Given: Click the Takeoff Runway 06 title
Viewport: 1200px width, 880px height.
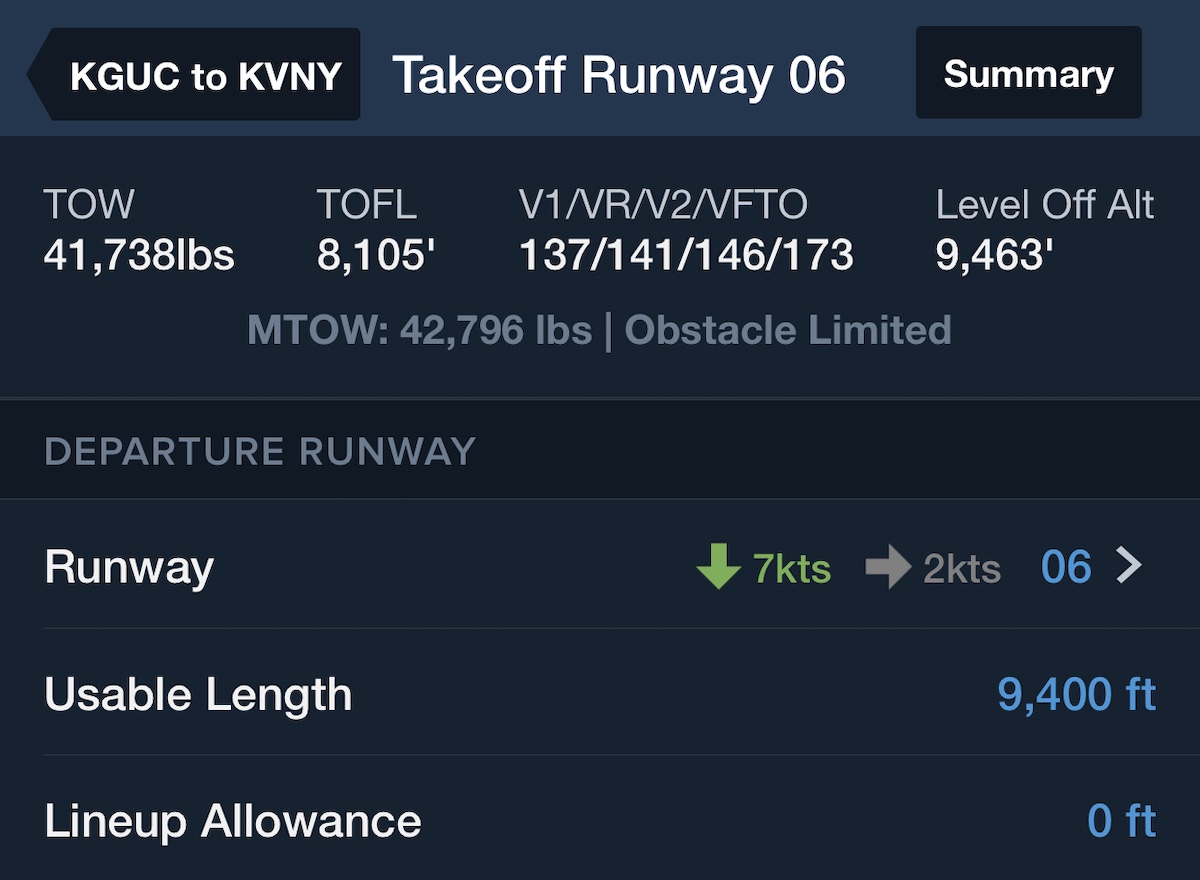Looking at the screenshot, I should click(619, 75).
